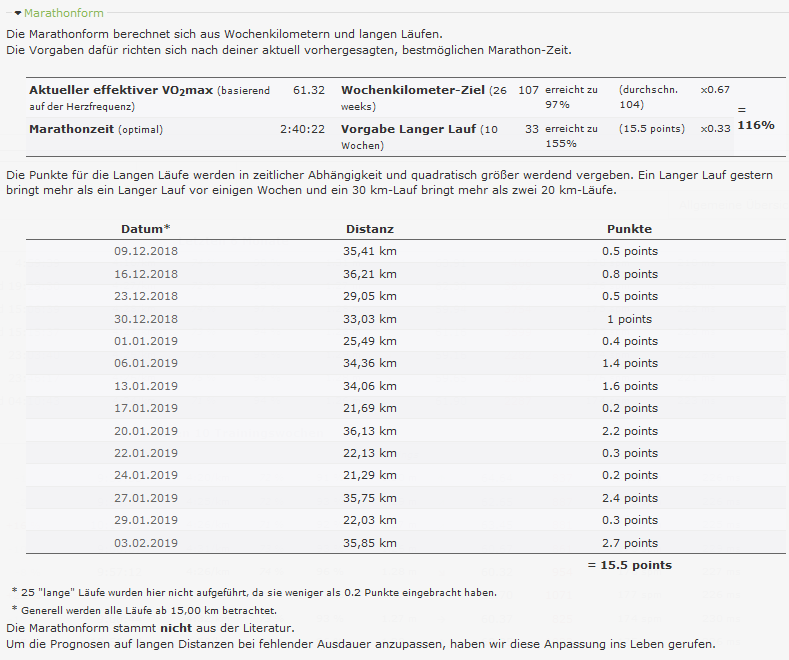789x660 pixels.
Task: Click the 15.5 points total sum
Action: click(x=629, y=565)
